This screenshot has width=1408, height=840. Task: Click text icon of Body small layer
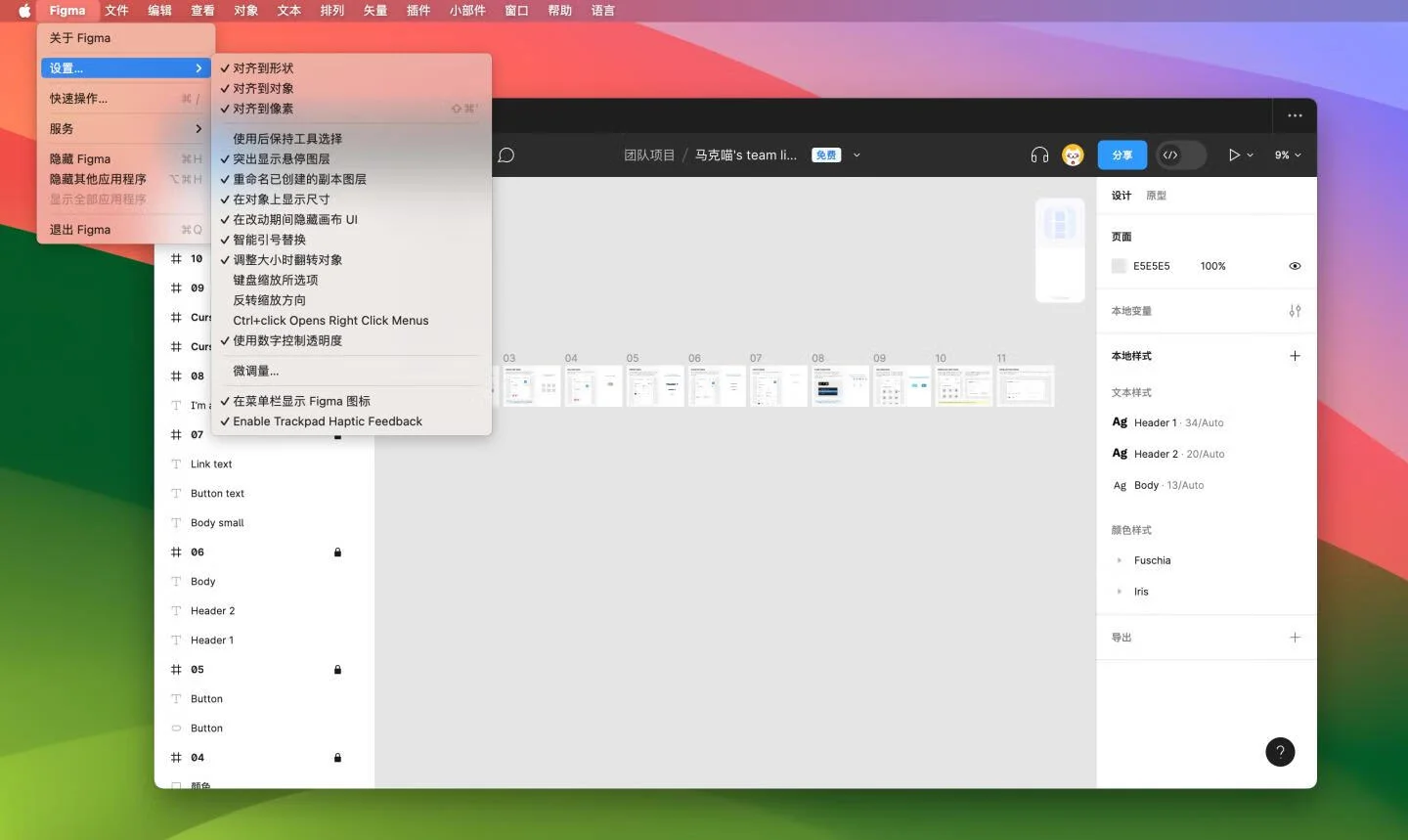[x=176, y=523]
